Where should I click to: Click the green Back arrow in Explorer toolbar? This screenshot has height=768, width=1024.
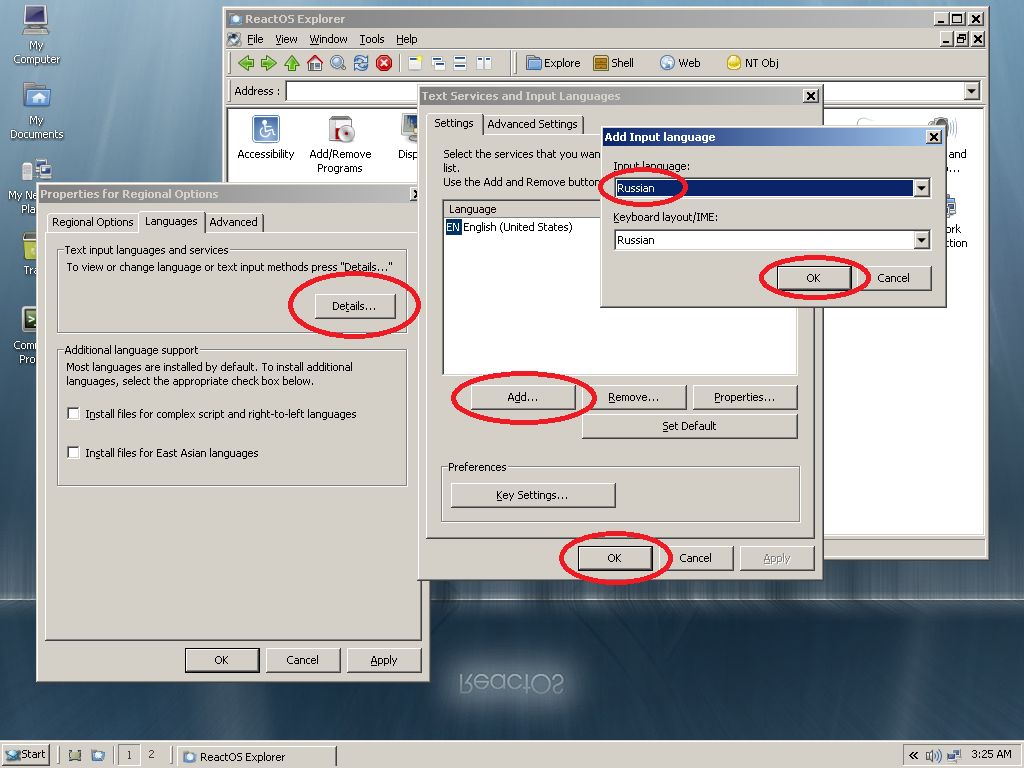point(246,63)
